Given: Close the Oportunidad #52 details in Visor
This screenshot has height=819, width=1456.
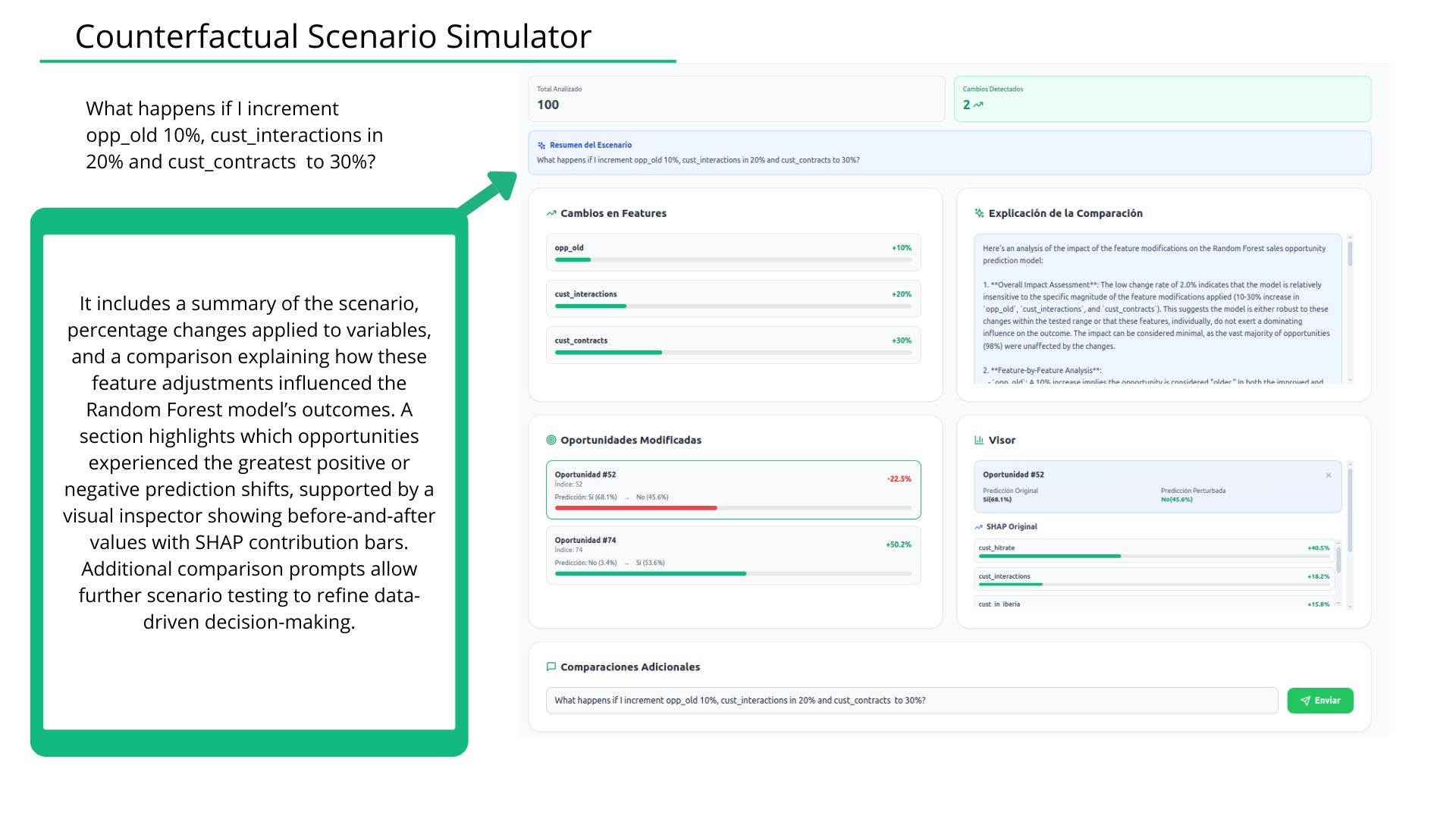Looking at the screenshot, I should point(1329,475).
